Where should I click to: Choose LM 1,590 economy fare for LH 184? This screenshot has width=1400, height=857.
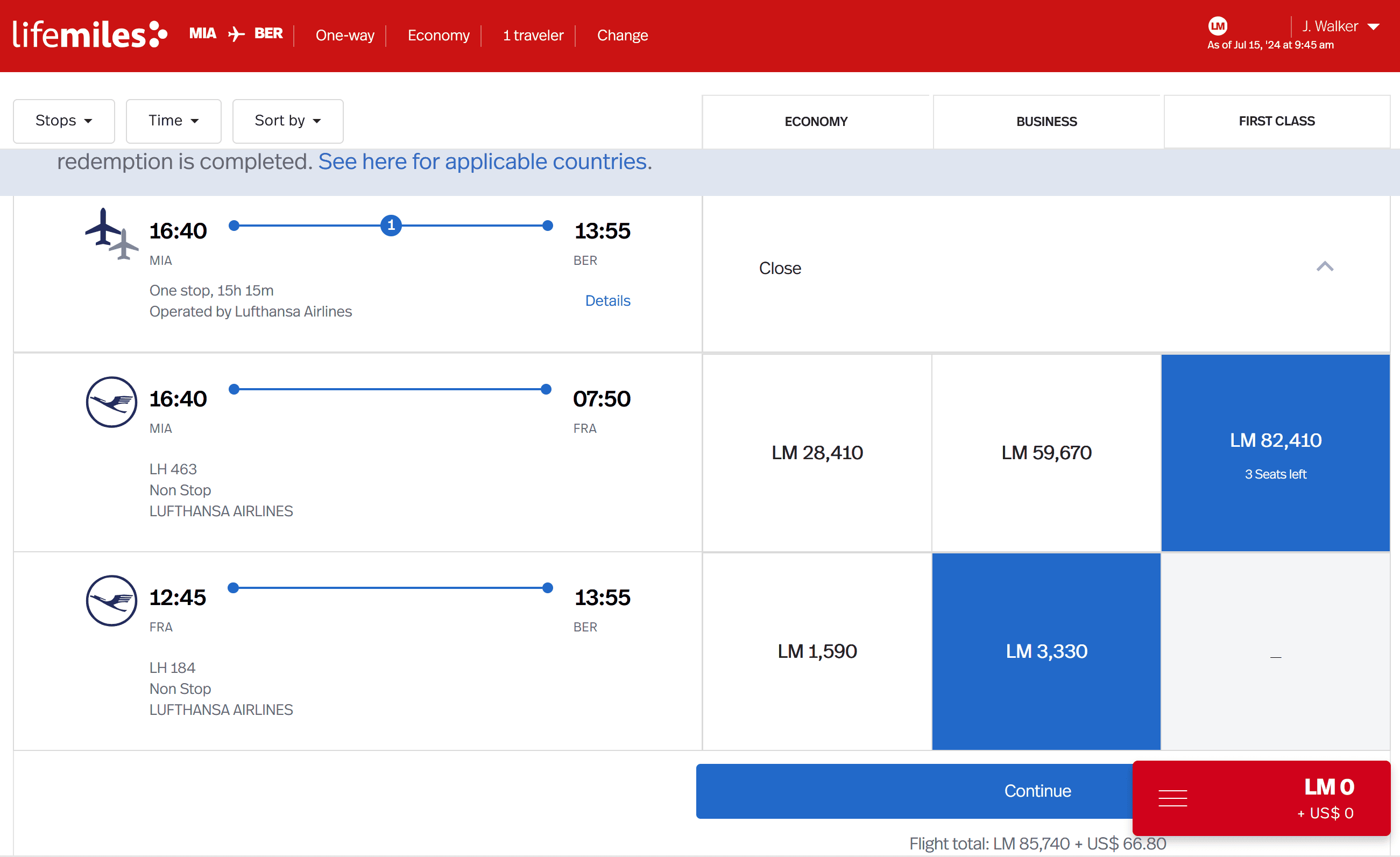tap(816, 651)
